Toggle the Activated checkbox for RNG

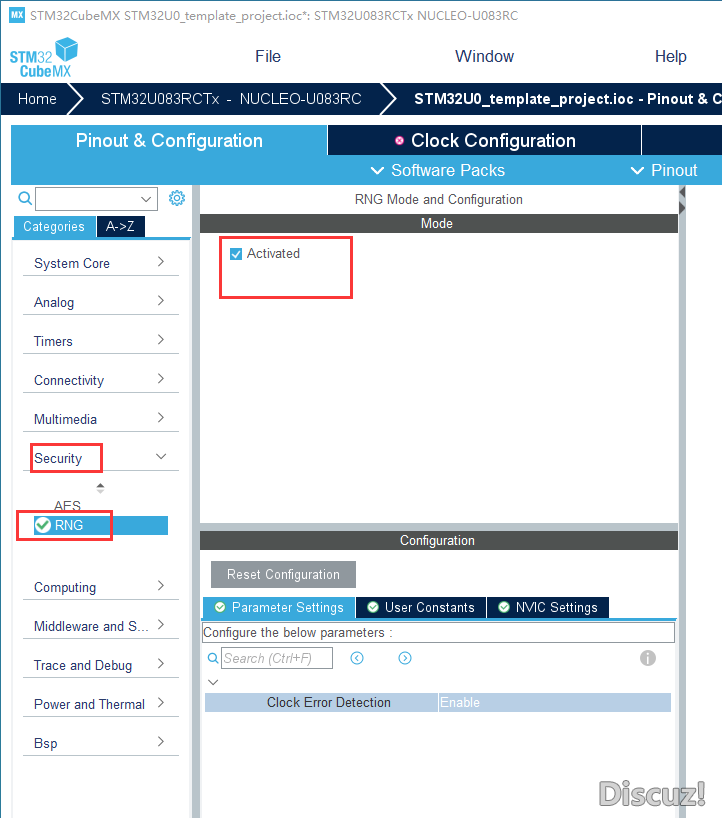(x=236, y=254)
